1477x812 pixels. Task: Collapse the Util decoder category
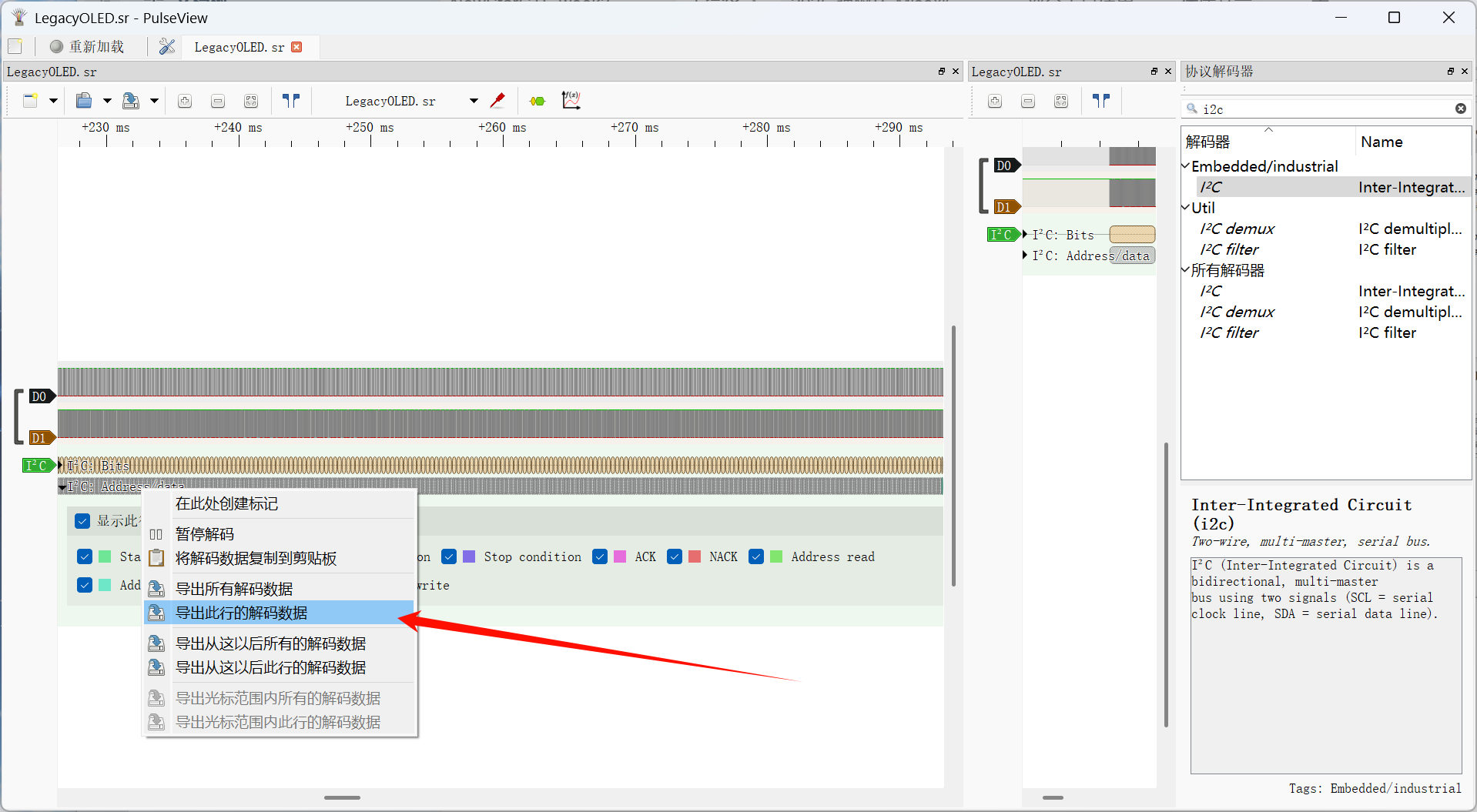tap(1186, 208)
